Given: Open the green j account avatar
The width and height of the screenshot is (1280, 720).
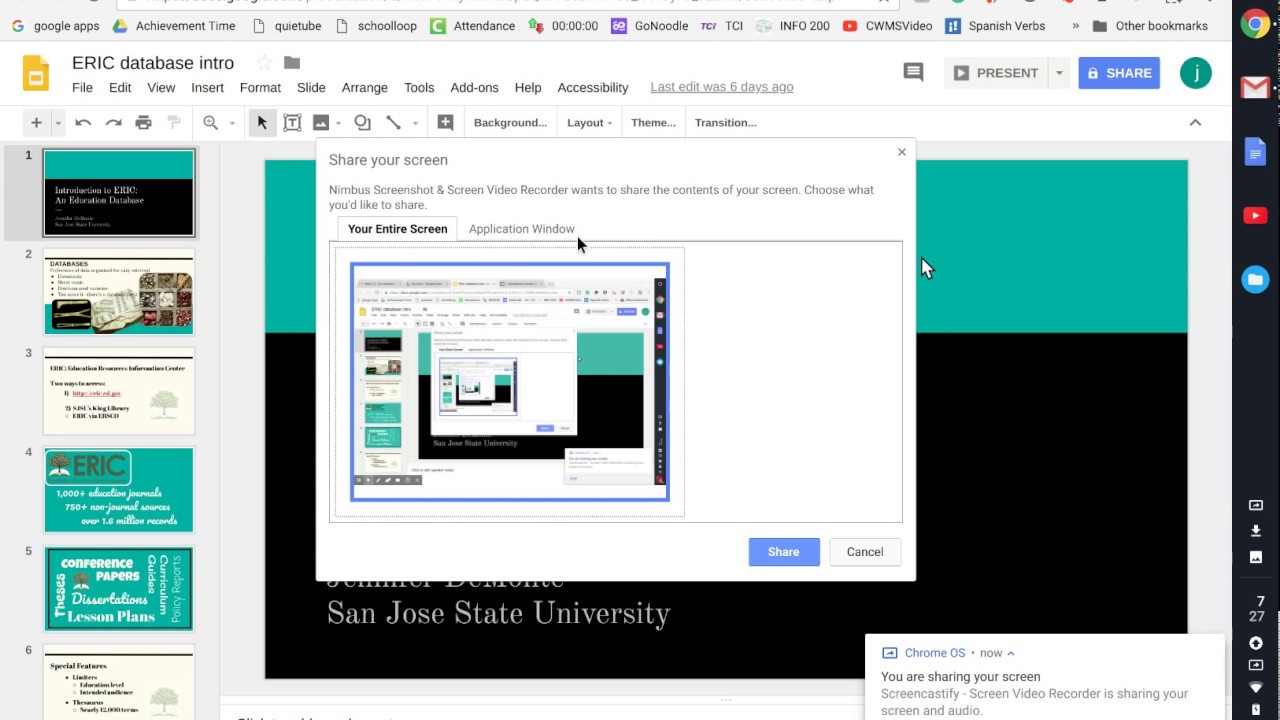Looking at the screenshot, I should pyautogui.click(x=1195, y=73).
